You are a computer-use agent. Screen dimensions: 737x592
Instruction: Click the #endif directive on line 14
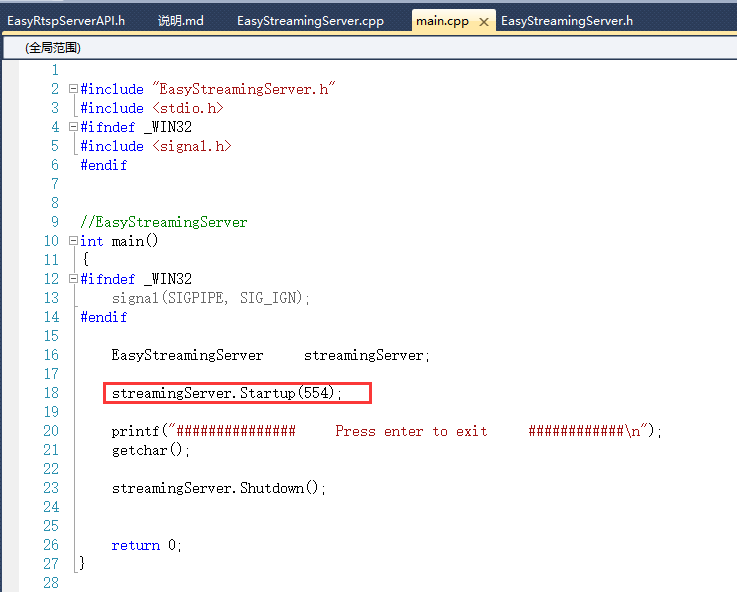click(103, 317)
